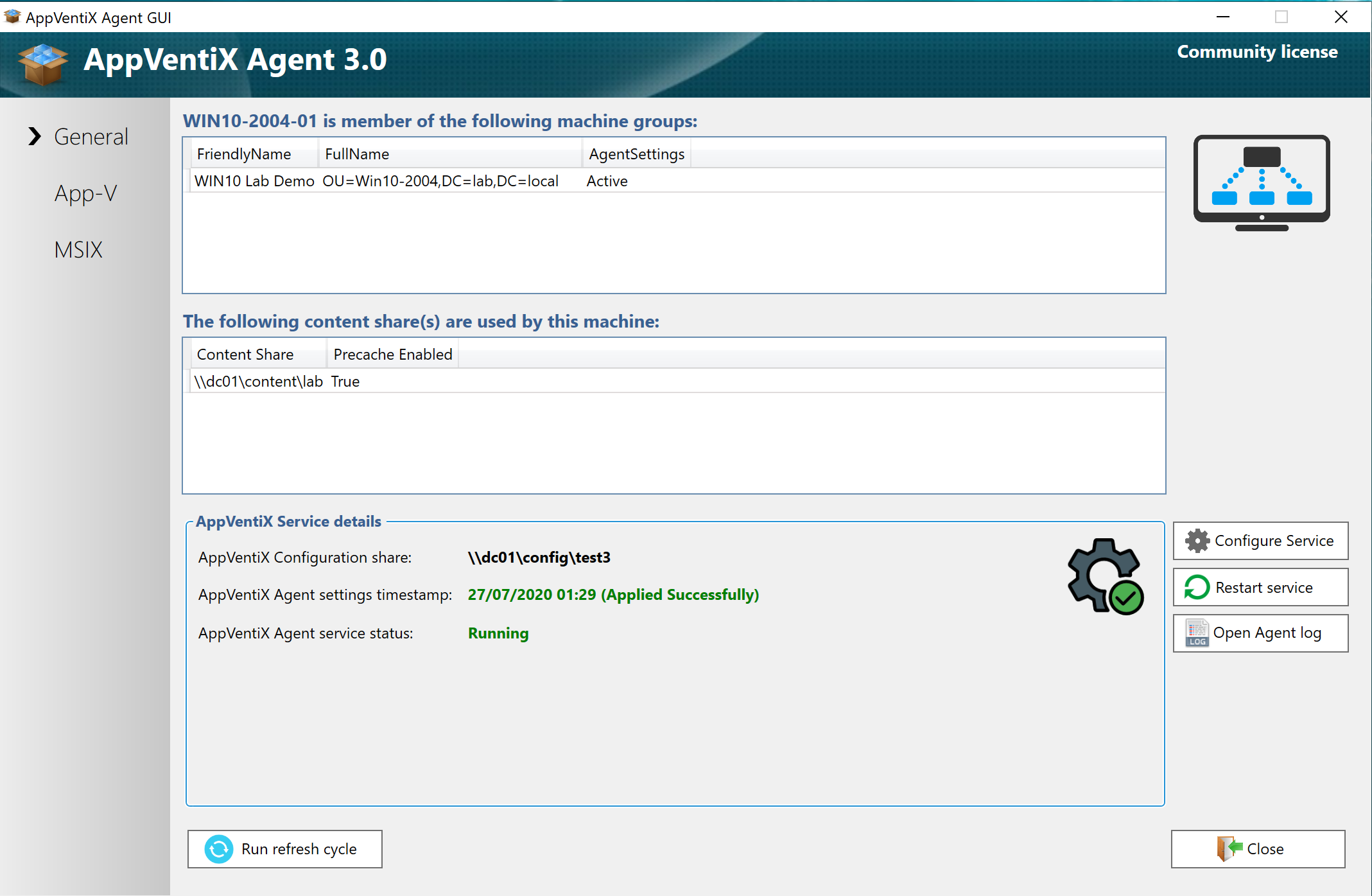Click the 27/07/2020 01:29 timestamp value
Viewport: 1372px width, 896px height.
coord(613,595)
